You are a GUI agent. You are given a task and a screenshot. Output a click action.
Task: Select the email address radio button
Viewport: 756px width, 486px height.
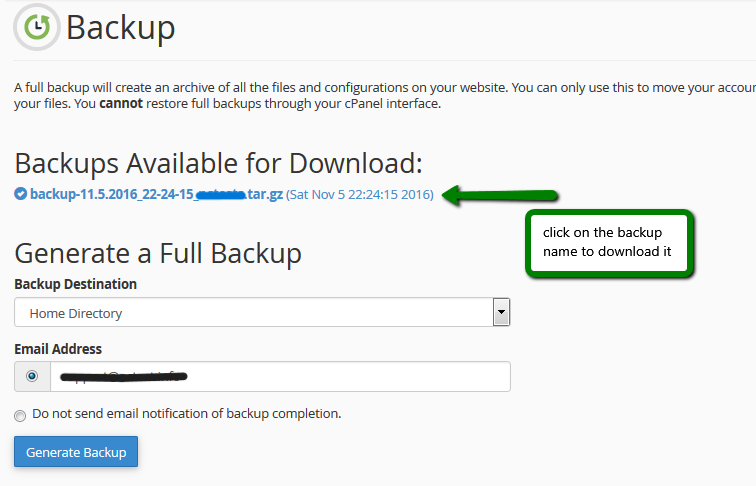(x=32, y=376)
